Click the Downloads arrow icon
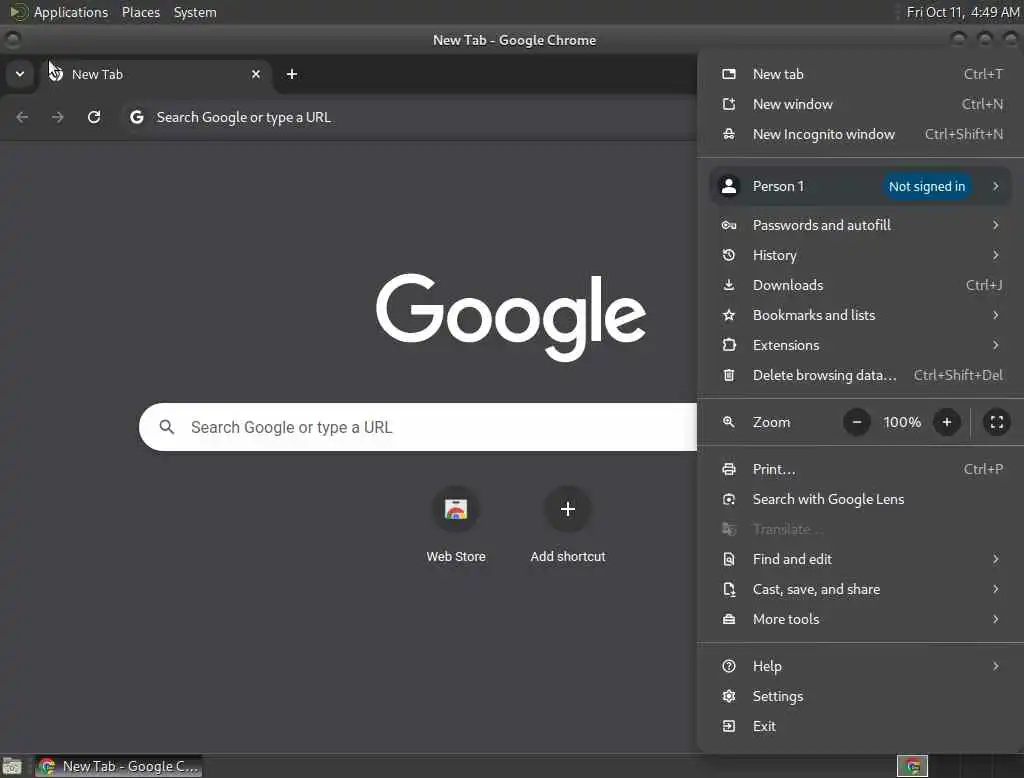The image size is (1024, 778). (x=729, y=285)
